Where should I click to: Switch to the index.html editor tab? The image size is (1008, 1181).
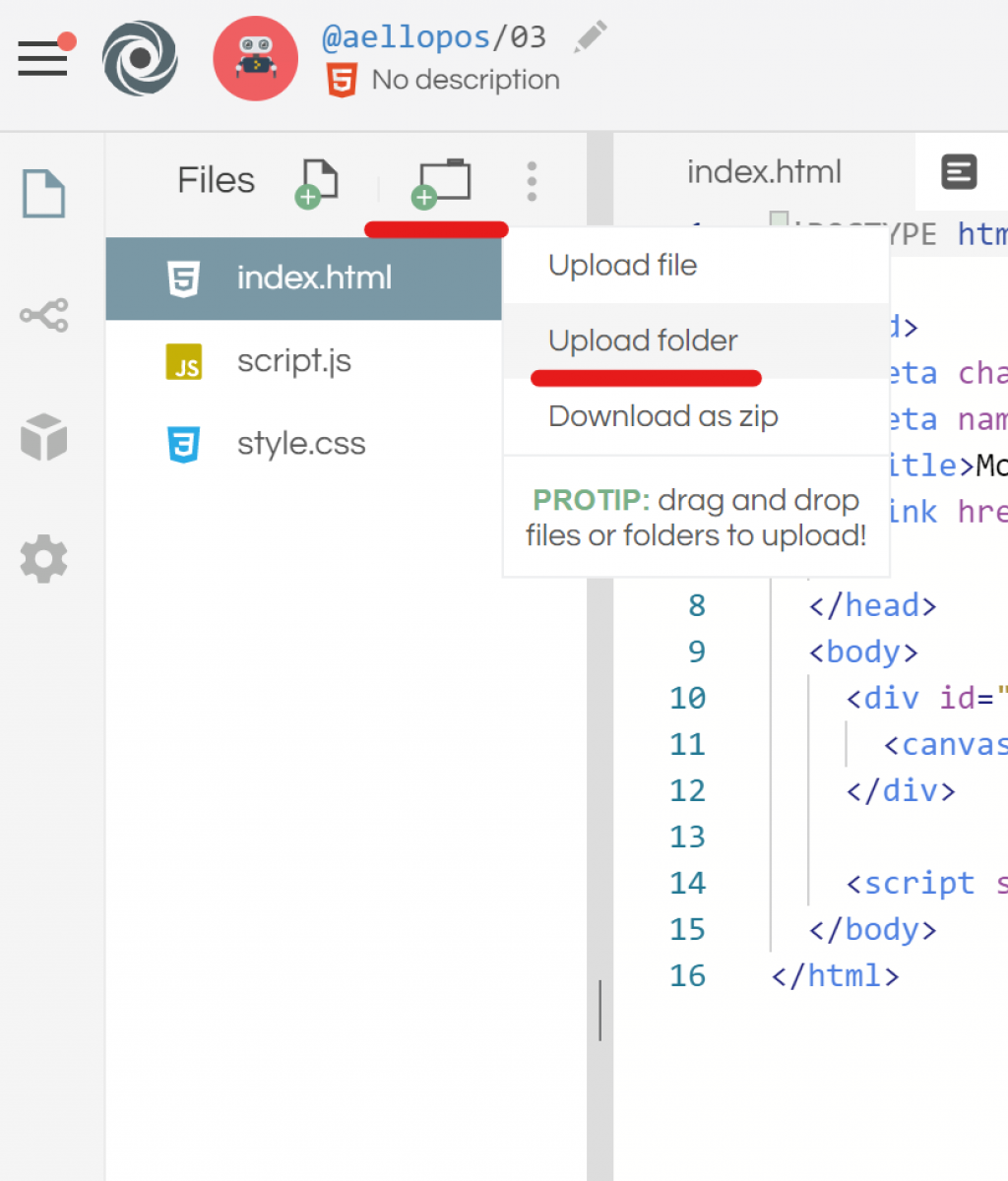tap(764, 172)
